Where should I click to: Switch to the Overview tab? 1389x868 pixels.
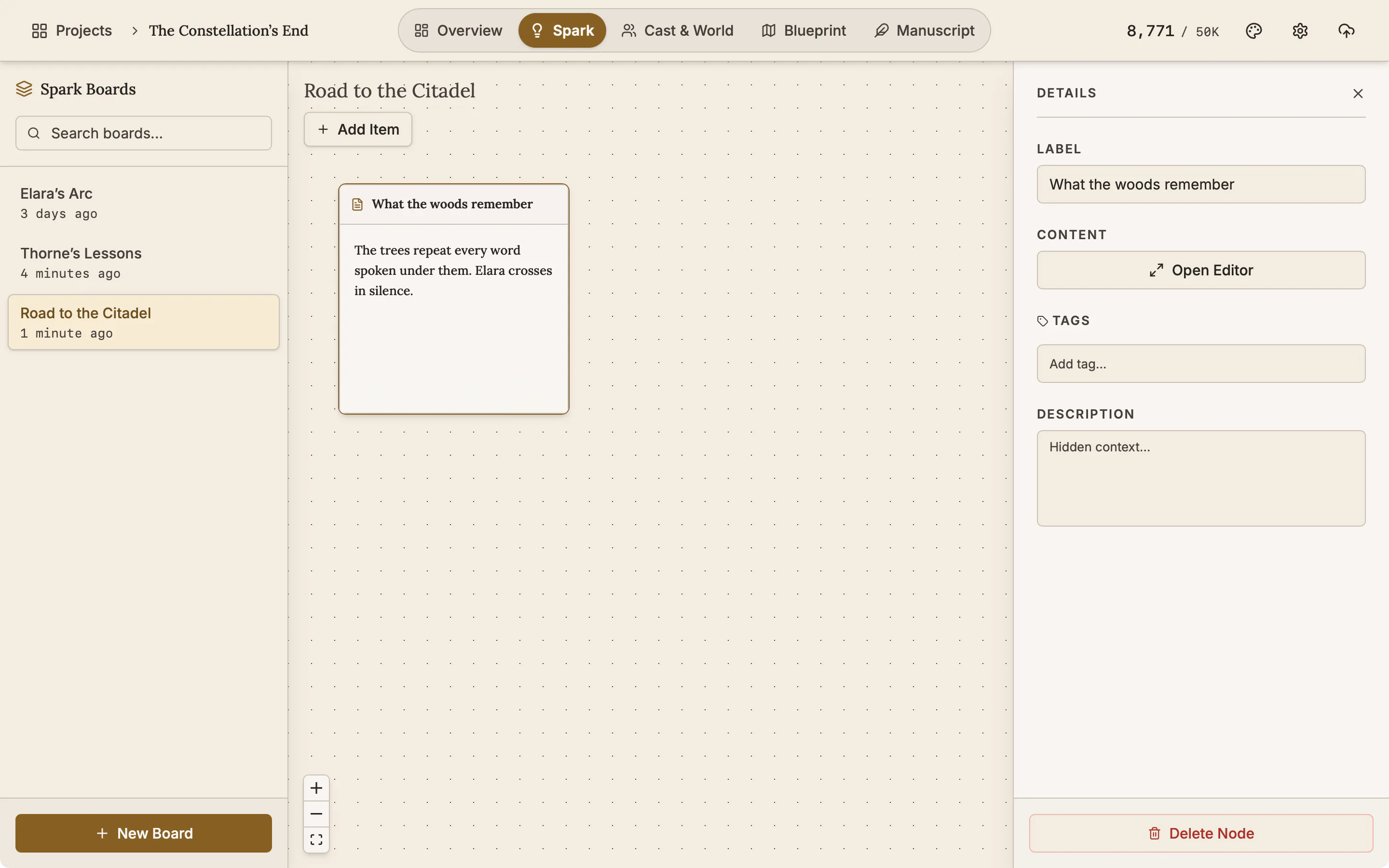(458, 30)
